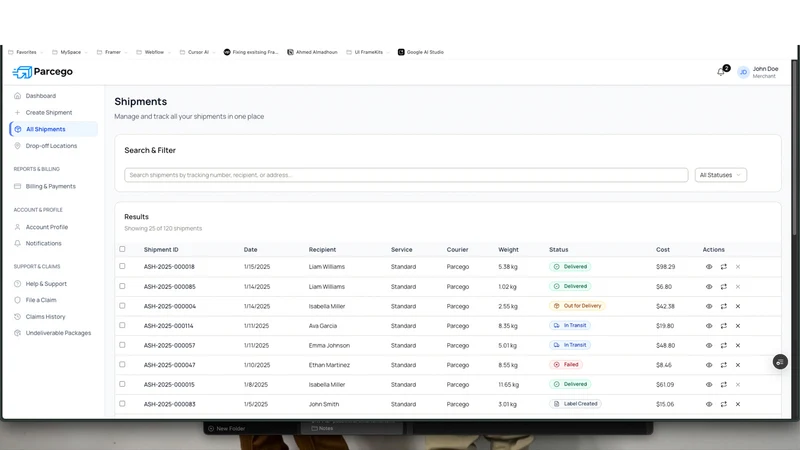View details of shipment ASH-2025-000018 via eye icon

(x=709, y=267)
